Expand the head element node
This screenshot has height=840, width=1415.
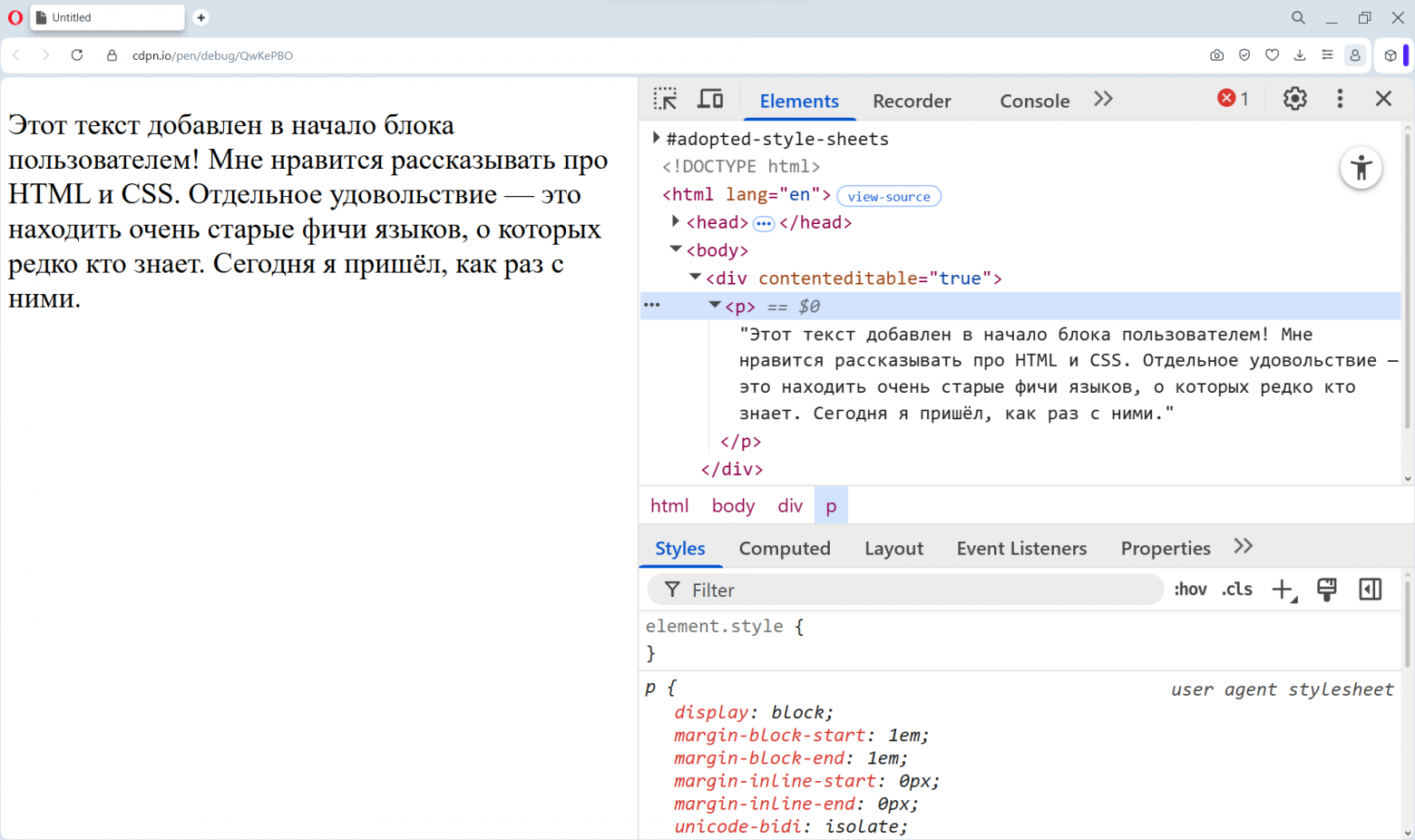click(x=676, y=221)
